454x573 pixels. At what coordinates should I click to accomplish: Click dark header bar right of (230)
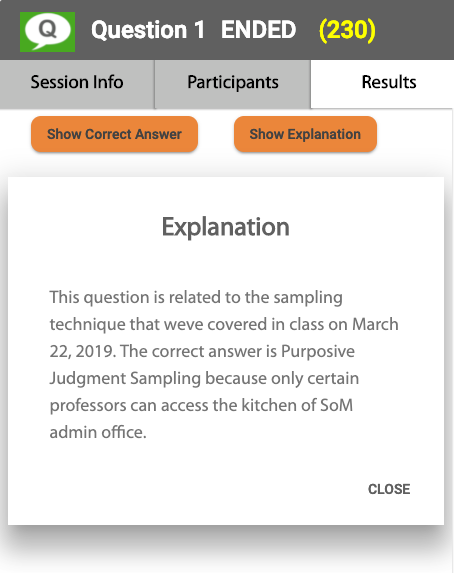(415, 30)
